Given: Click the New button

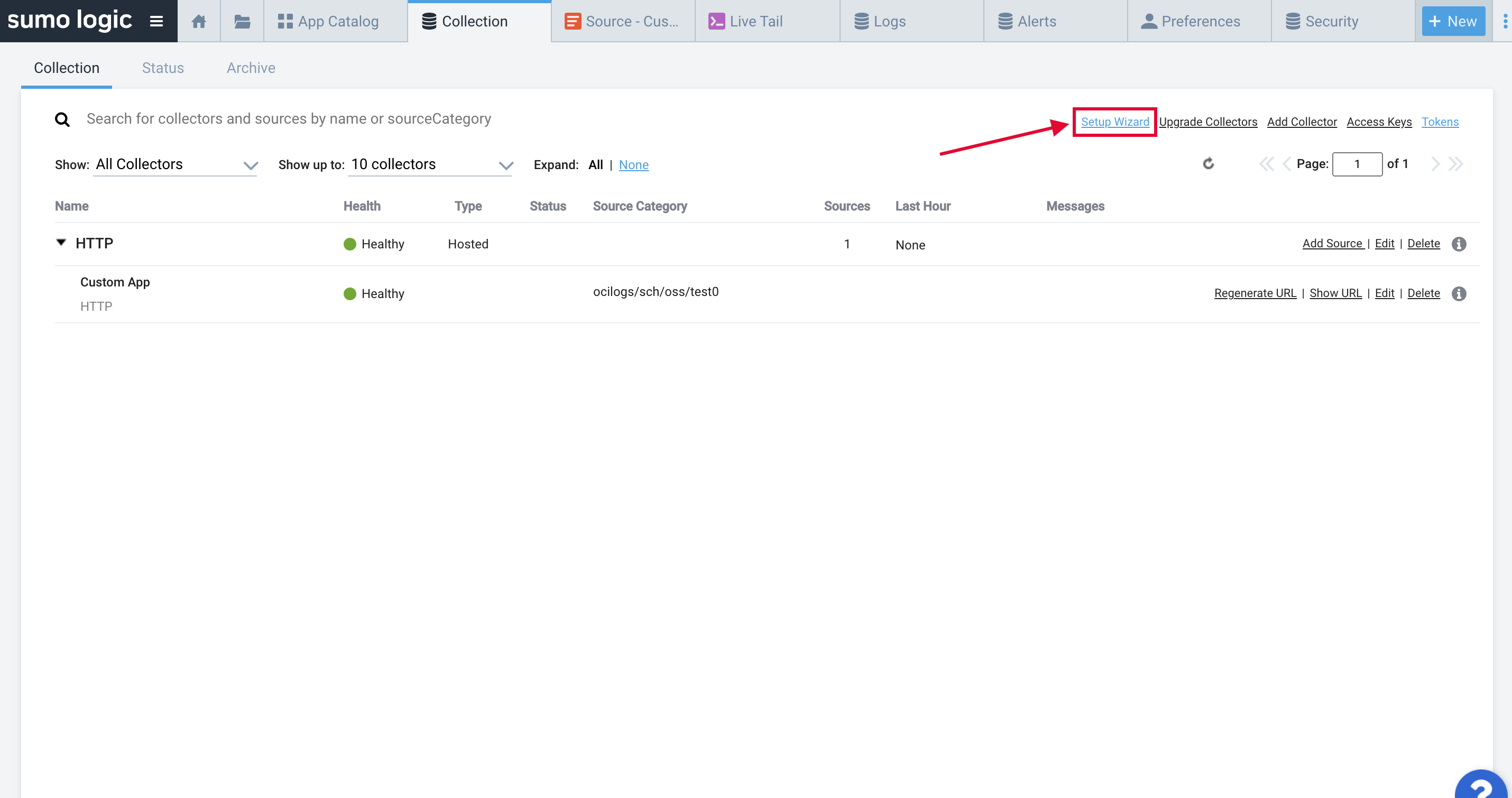Looking at the screenshot, I should click(x=1452, y=21).
